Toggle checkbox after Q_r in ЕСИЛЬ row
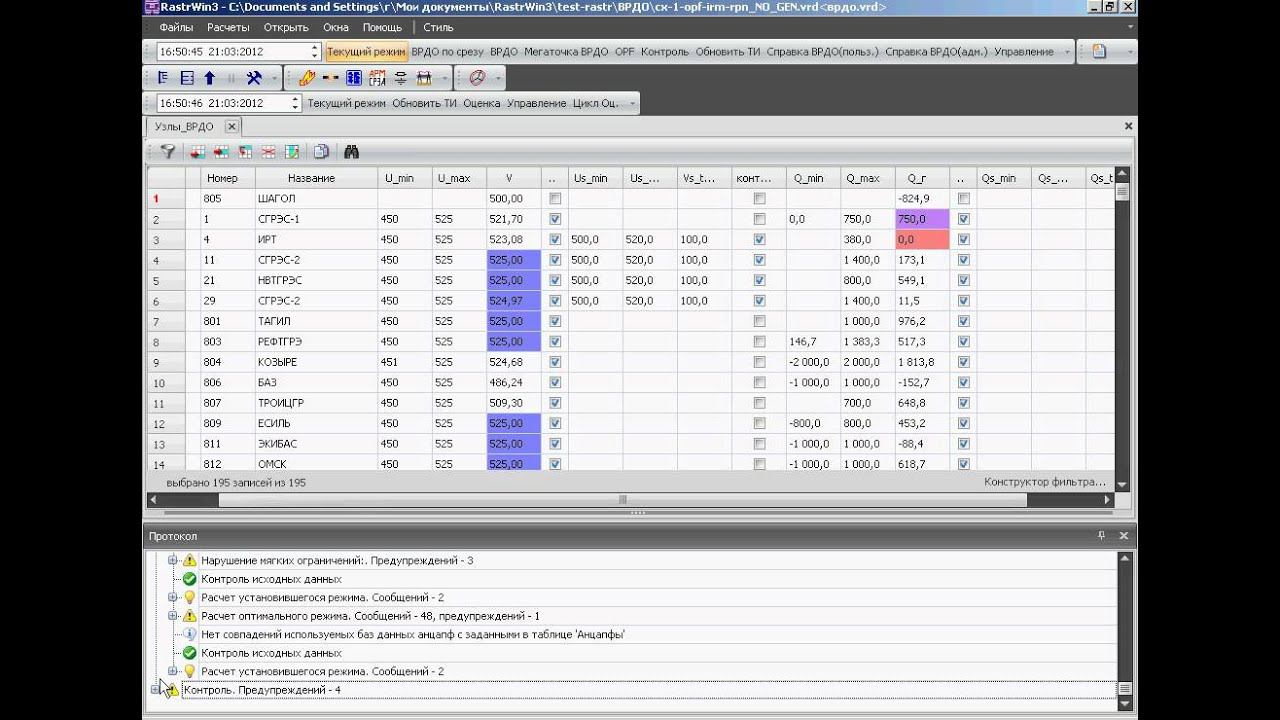Screen dimensions: 1280x720 point(963,423)
